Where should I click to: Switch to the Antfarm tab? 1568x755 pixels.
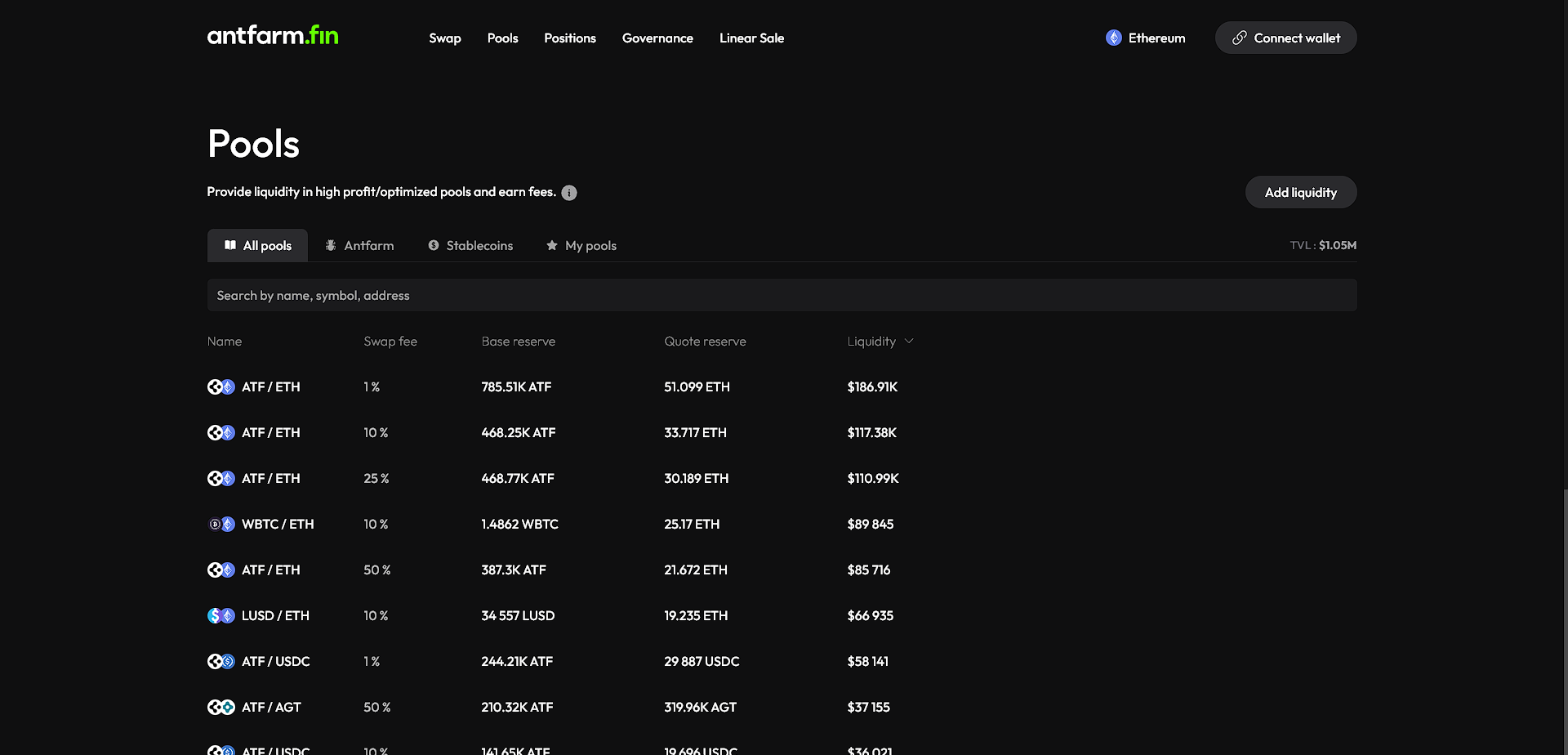[359, 246]
